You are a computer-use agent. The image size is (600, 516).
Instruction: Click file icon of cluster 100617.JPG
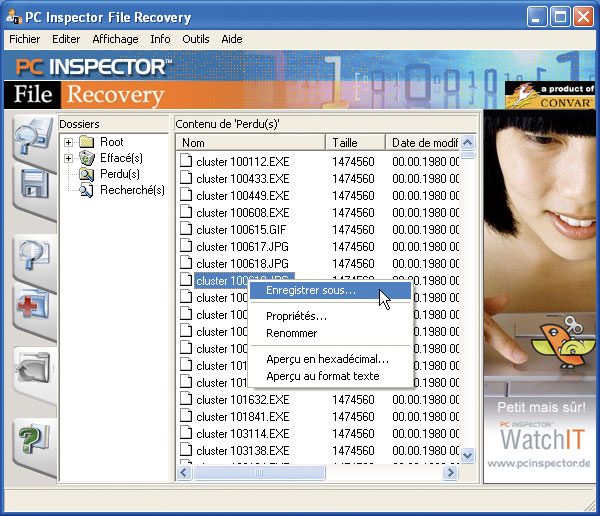(x=186, y=245)
